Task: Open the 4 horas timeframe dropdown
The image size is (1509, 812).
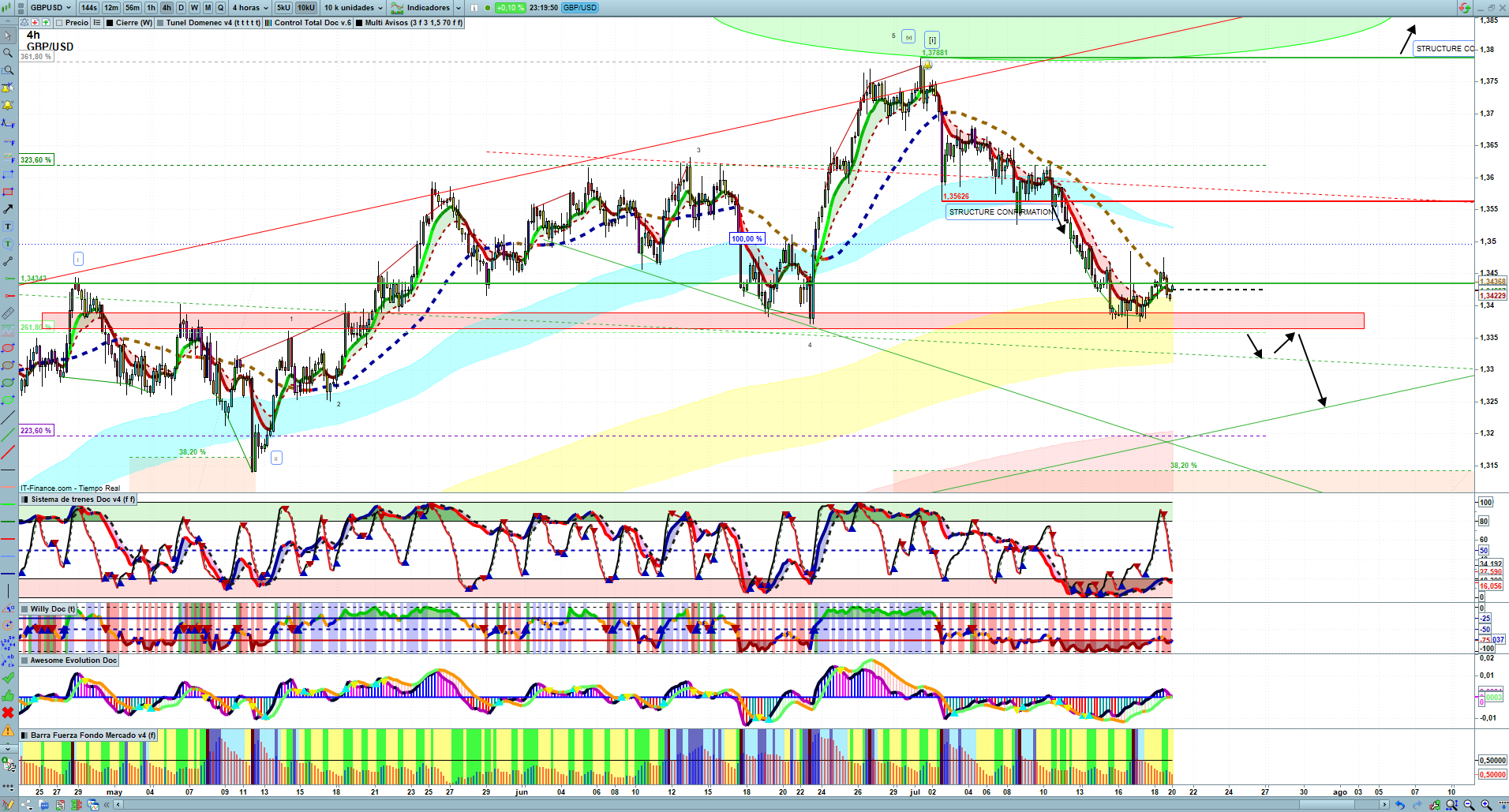Action: [249, 8]
